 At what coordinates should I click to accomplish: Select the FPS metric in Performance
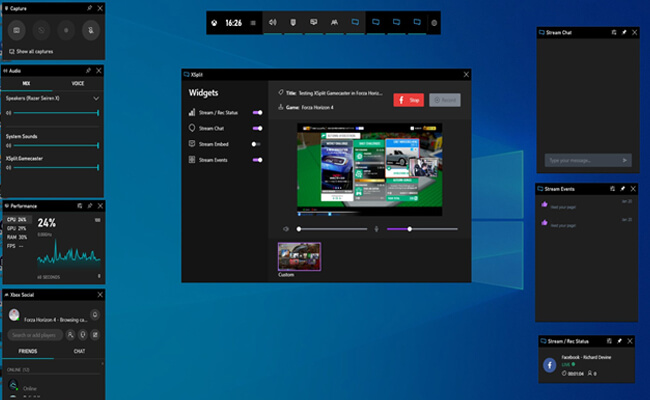pyautogui.click(x=17, y=246)
